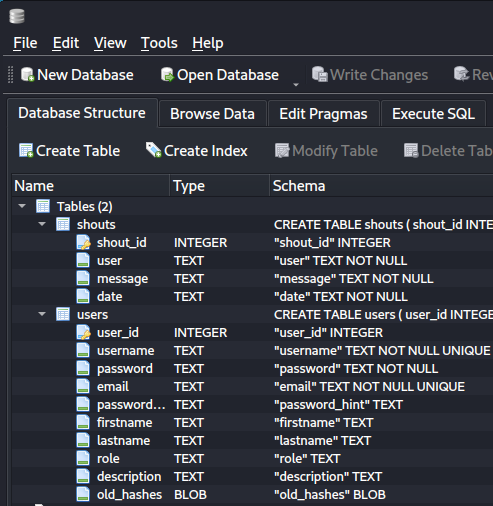Switch to the Execute SQL tab

click(433, 114)
